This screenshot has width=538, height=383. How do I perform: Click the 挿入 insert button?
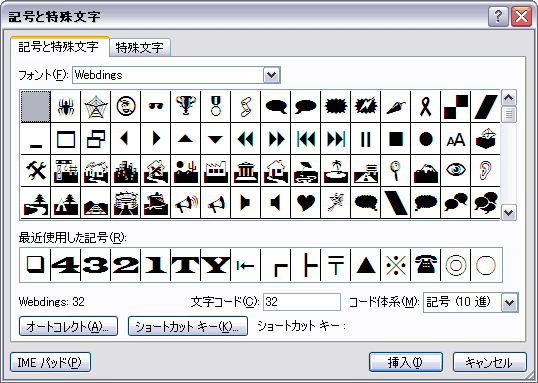pos(406,362)
